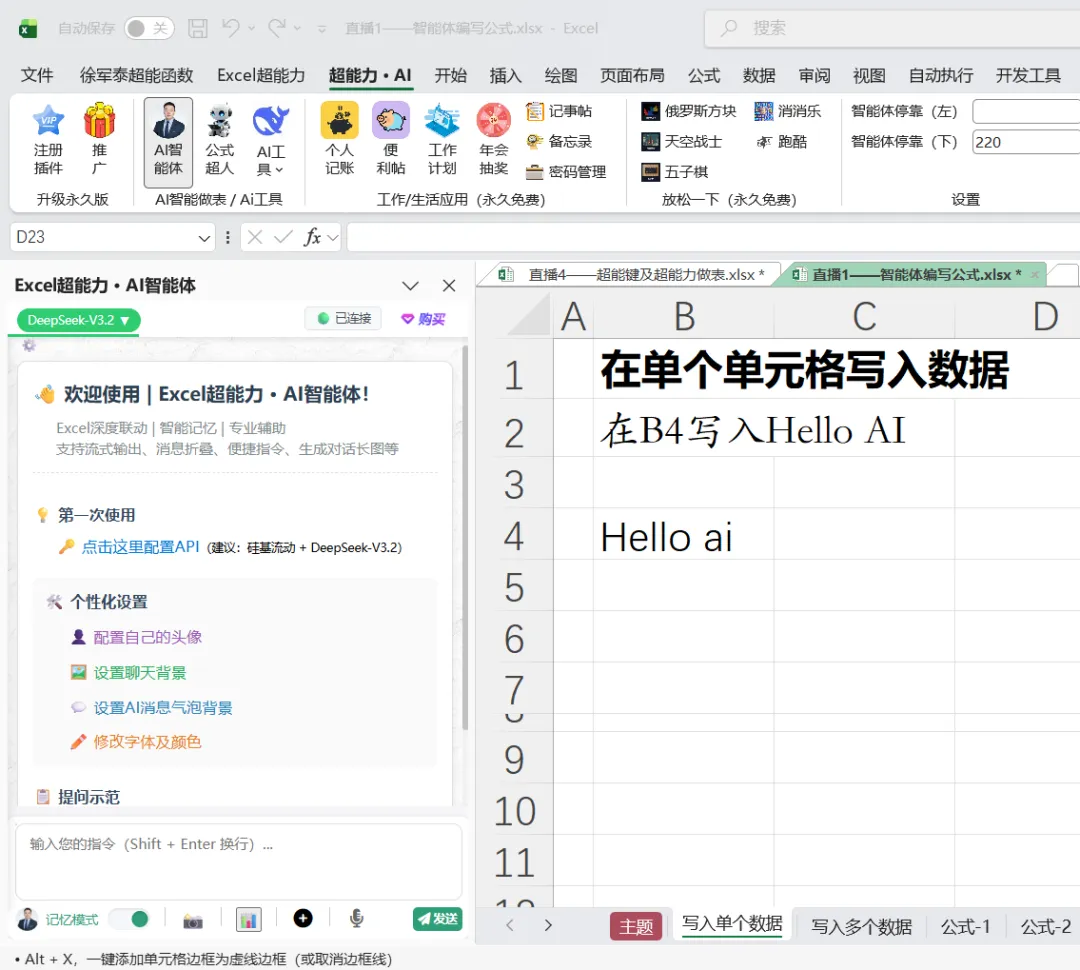The height and width of the screenshot is (970, 1080).
Task: Switch to the Excel超能力 ribbon tab
Action: pyautogui.click(x=261, y=75)
